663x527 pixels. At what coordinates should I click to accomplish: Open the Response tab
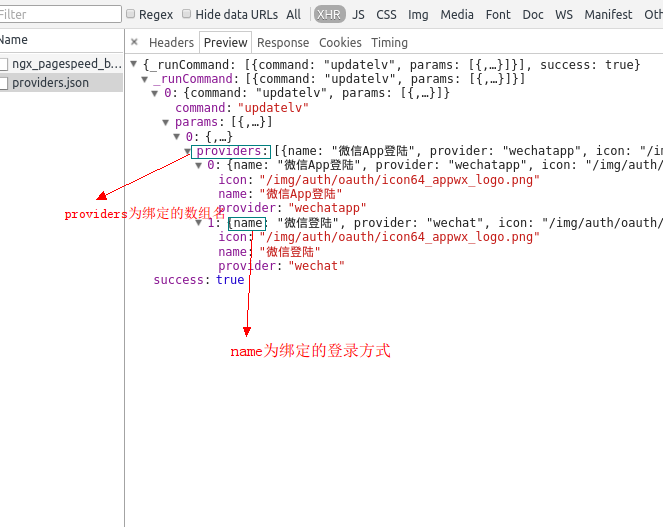click(283, 43)
